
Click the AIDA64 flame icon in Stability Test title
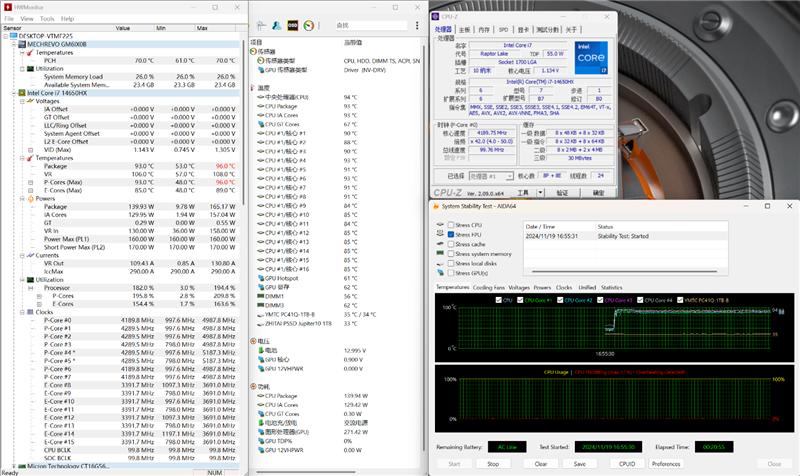click(x=436, y=206)
